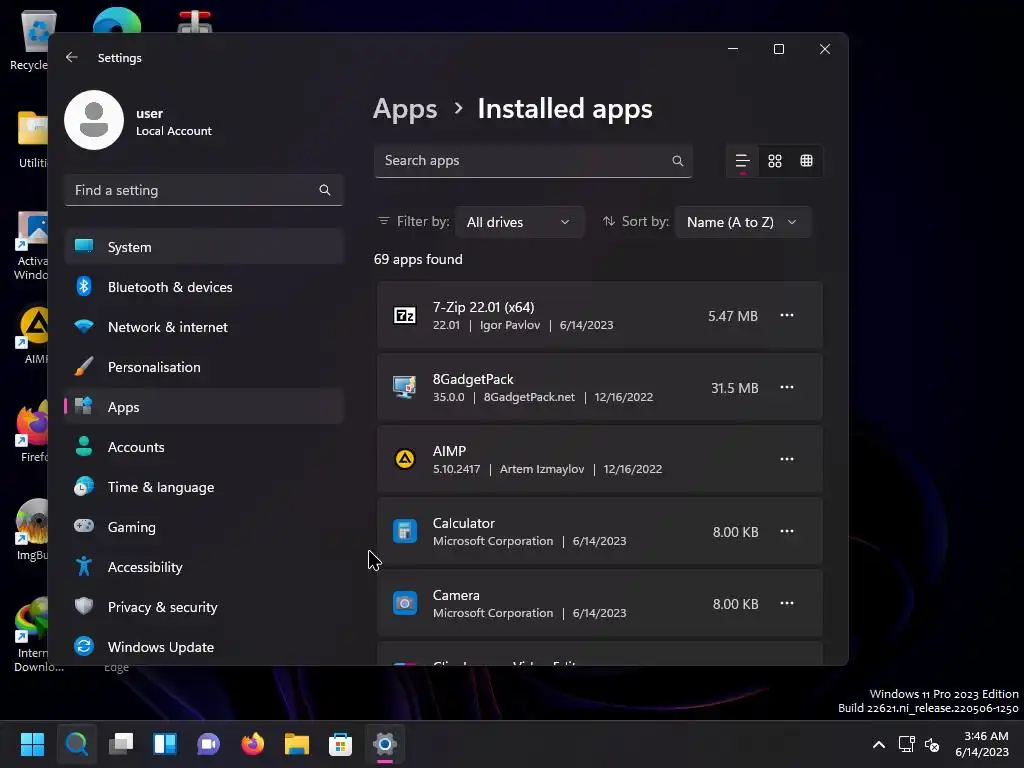Click the 7-Zip app icon
Screen dimensions: 1024x768
[x=405, y=315]
